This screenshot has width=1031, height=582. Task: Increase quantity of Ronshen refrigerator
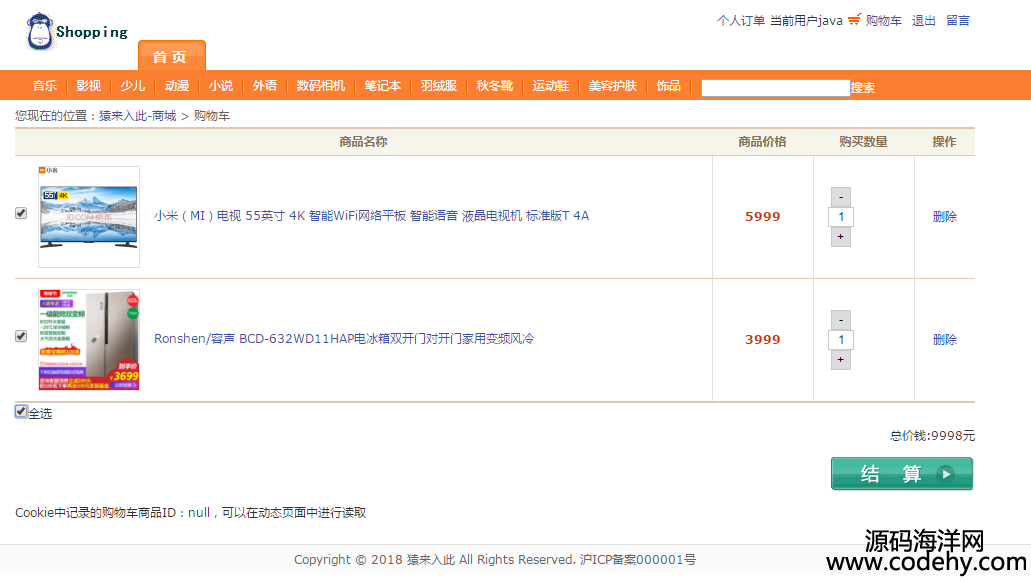(841, 360)
